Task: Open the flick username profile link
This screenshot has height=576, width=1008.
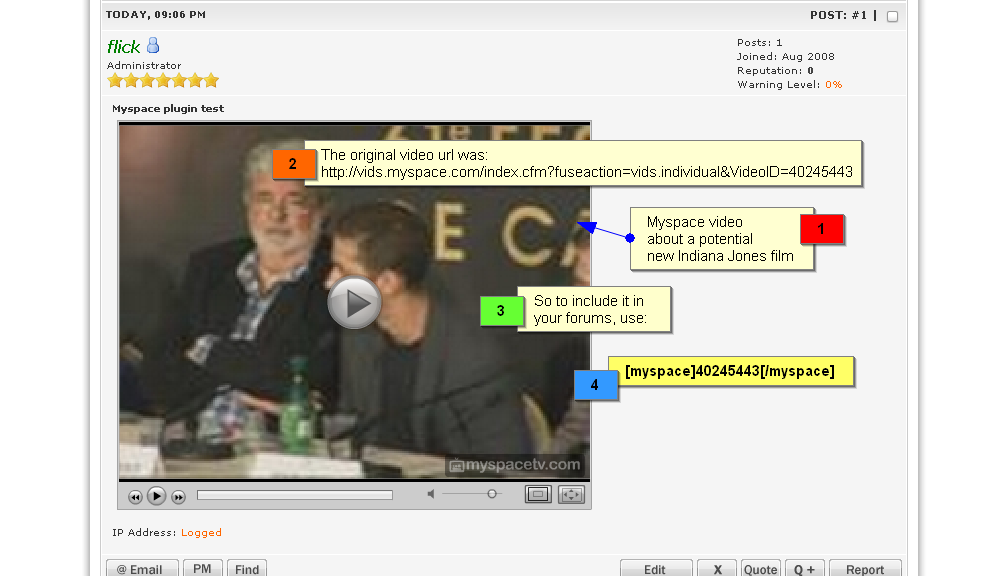Action: 124,46
